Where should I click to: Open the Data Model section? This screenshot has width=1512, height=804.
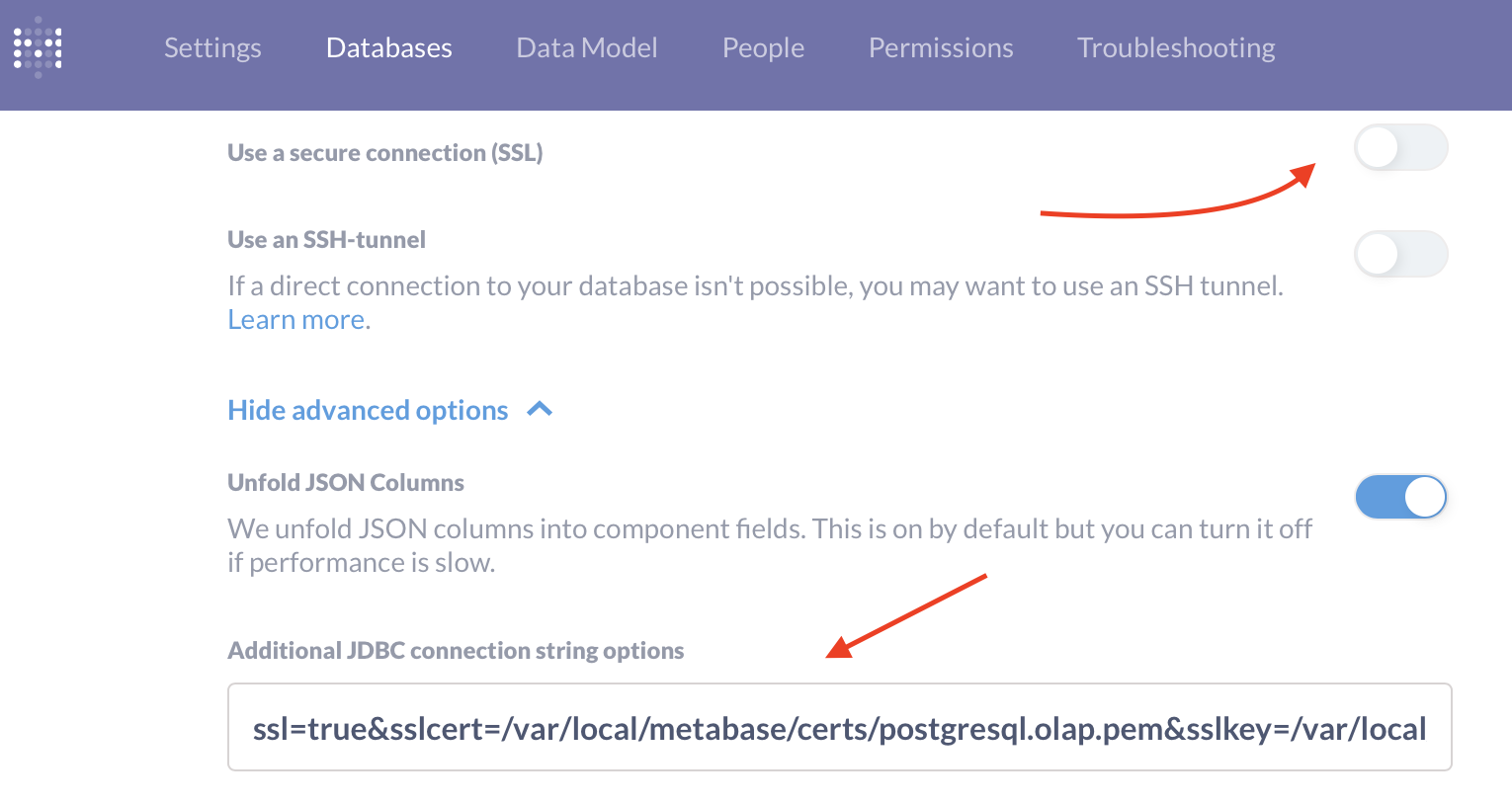[x=586, y=46]
